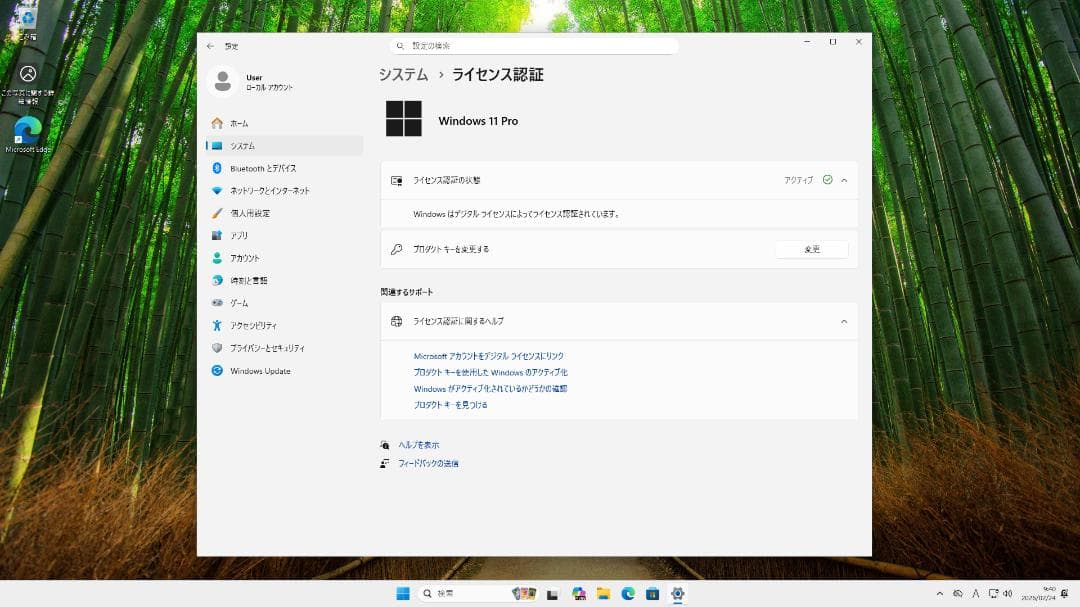Open the volume tray icon
This screenshot has height=607, width=1080.
pos(1008,593)
